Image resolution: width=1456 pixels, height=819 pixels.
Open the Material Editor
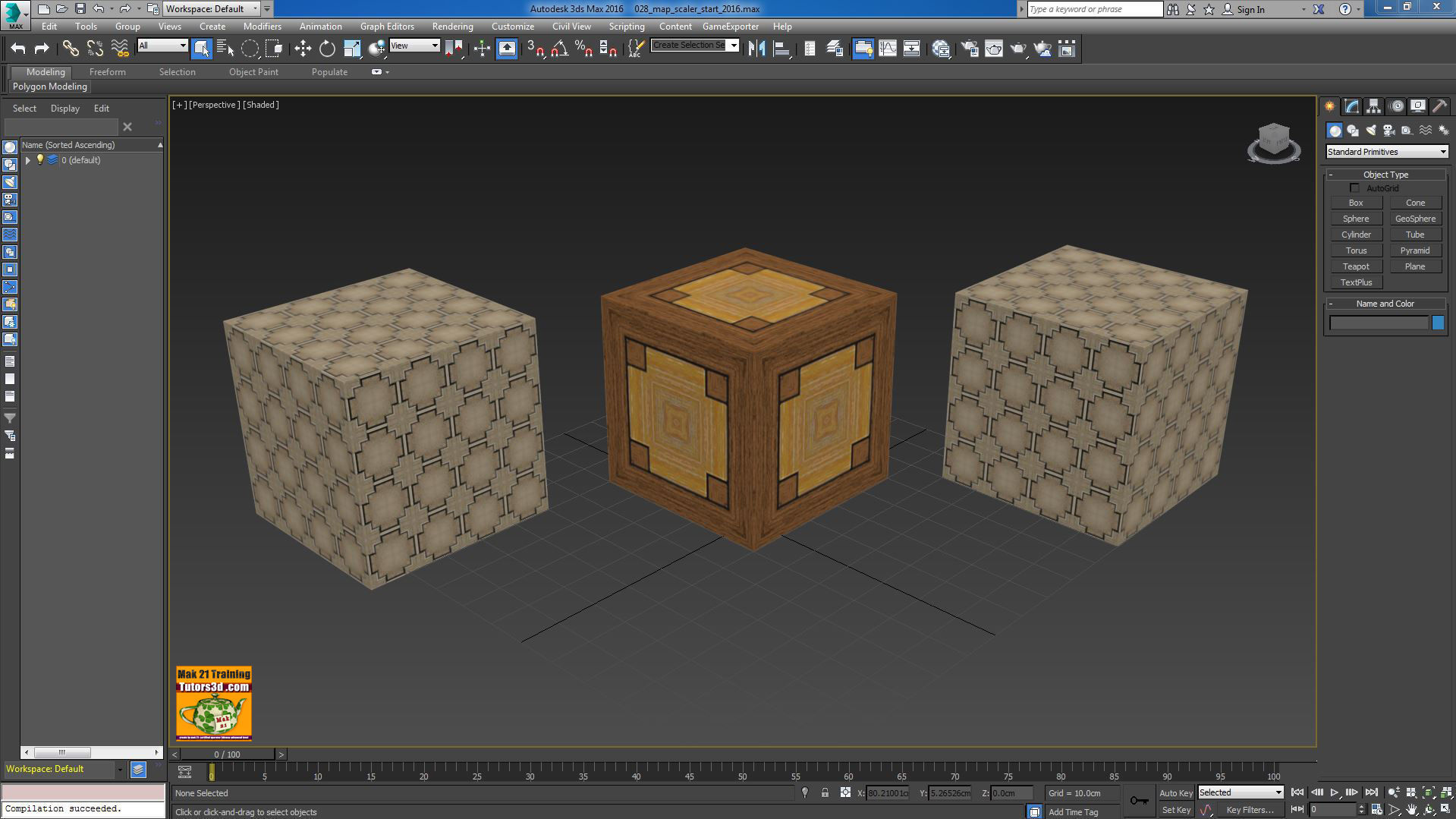coord(941,49)
